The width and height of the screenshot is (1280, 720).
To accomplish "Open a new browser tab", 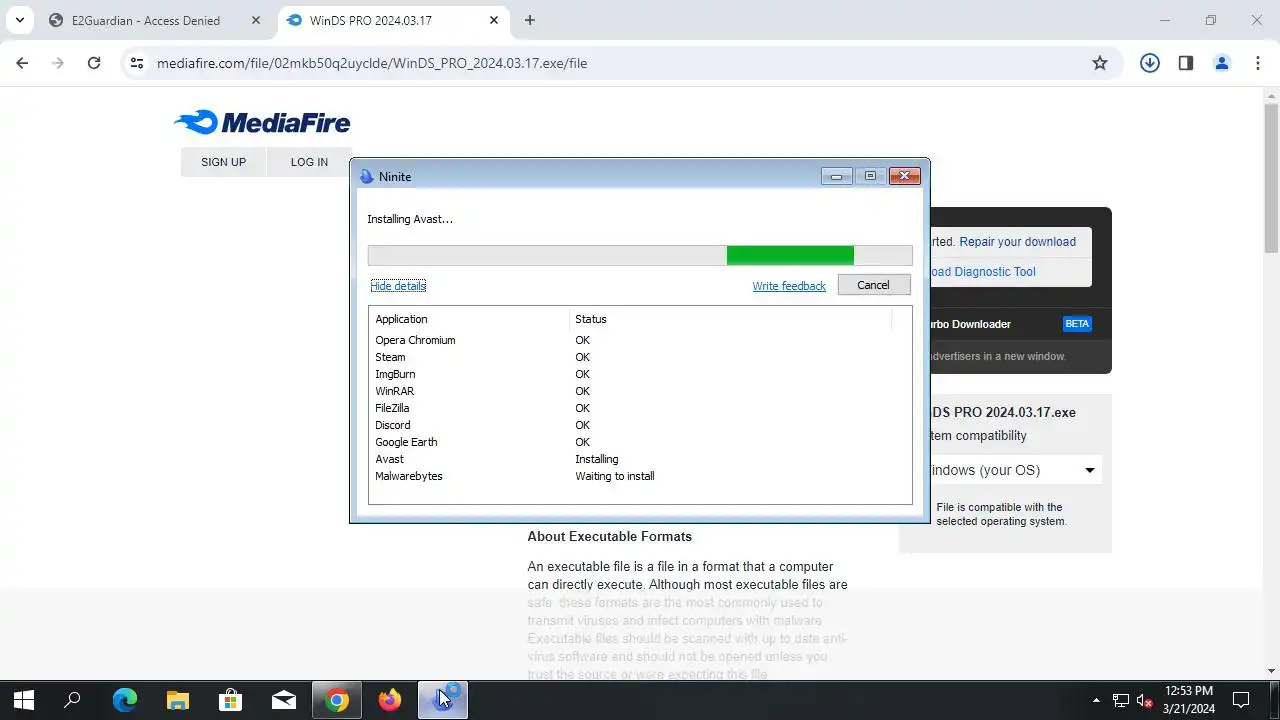I will point(530,20).
